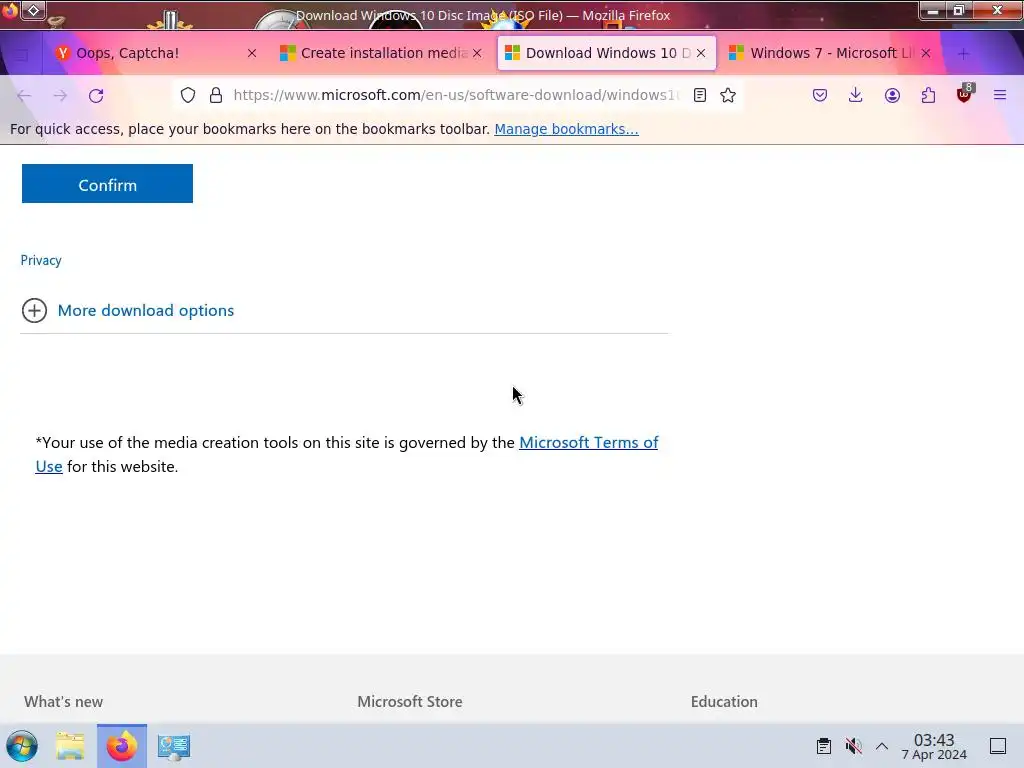Open clipboard manager tray icon

pos(824,746)
